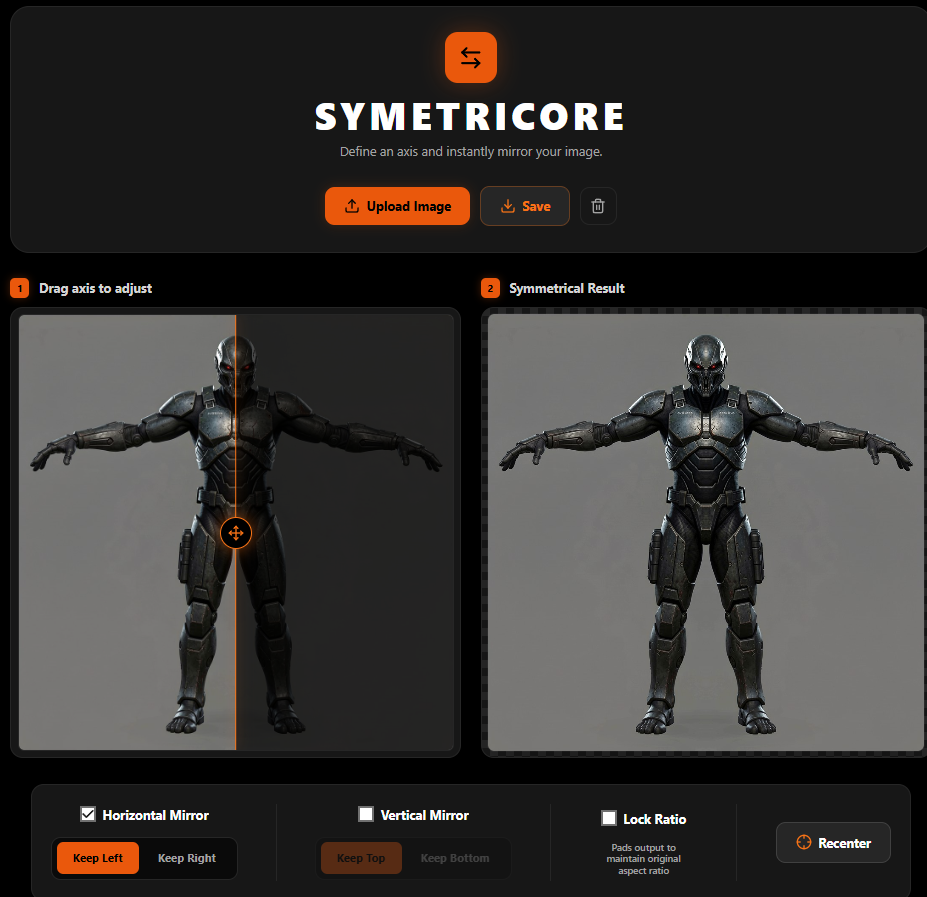Click the SYMETRICORE title text
The height and width of the screenshot is (897, 927).
pyautogui.click(x=470, y=116)
